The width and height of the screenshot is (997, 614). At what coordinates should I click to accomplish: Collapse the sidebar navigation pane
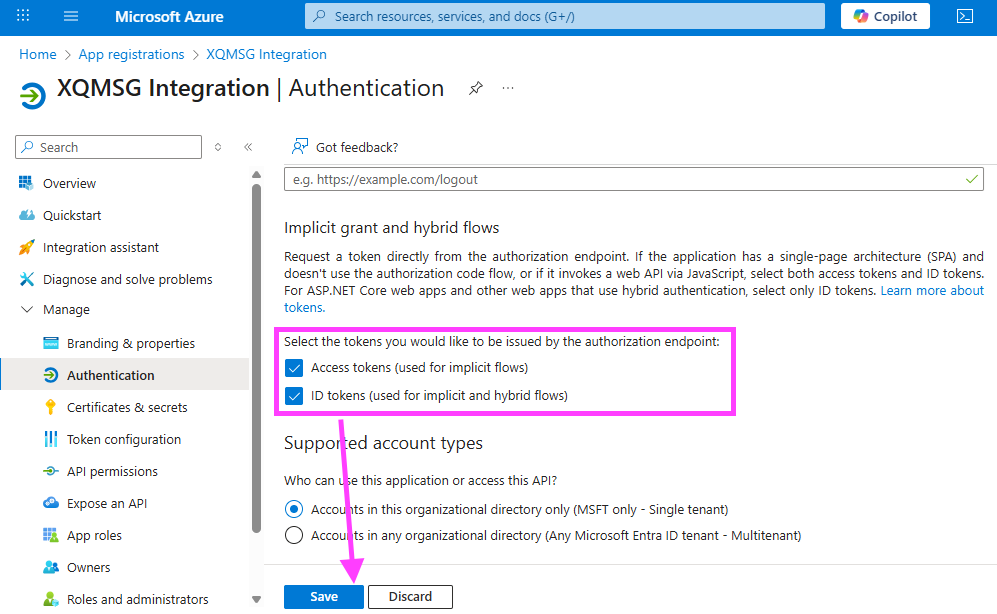(x=248, y=147)
